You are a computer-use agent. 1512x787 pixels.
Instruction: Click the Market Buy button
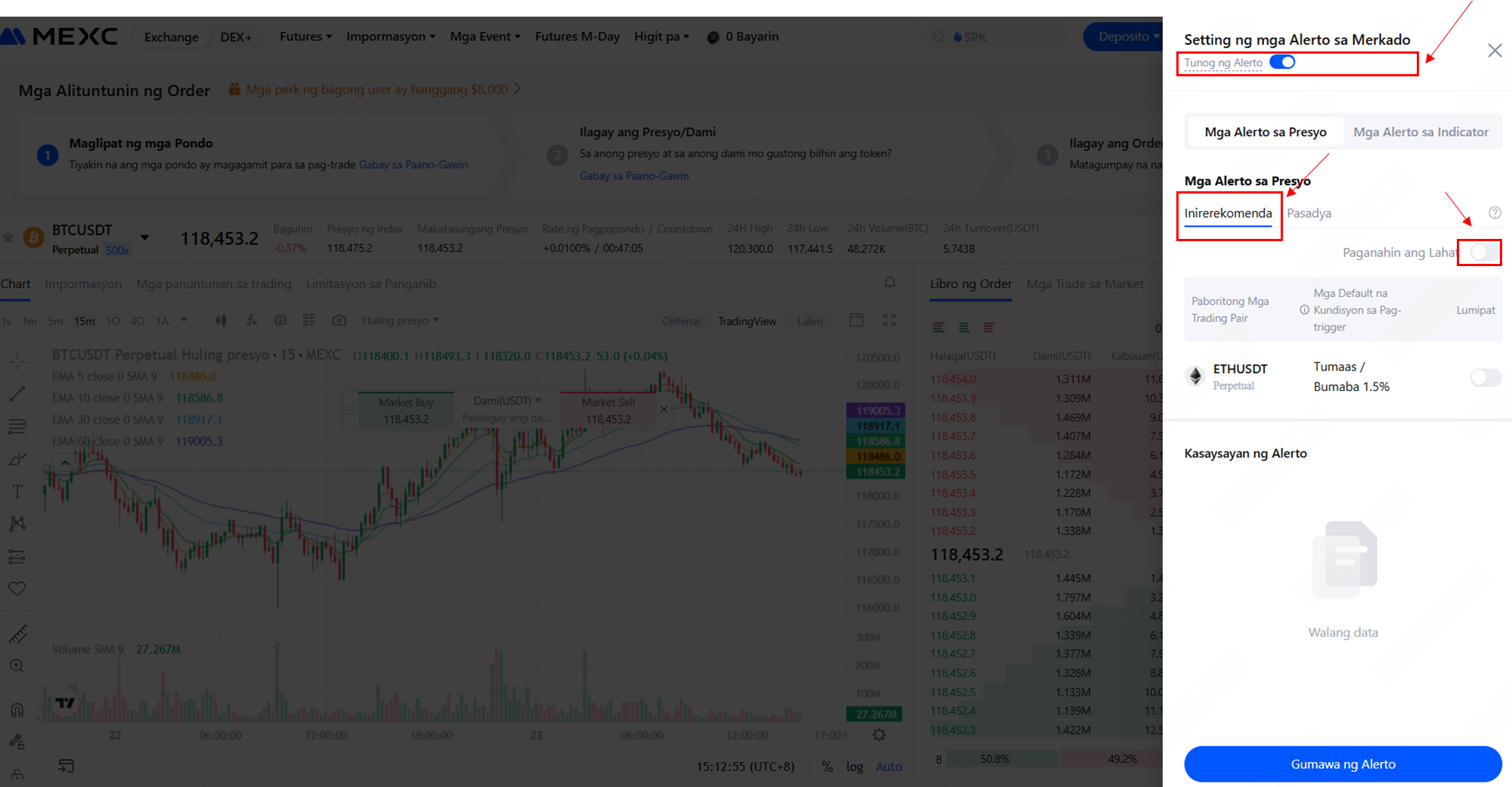pos(406,411)
